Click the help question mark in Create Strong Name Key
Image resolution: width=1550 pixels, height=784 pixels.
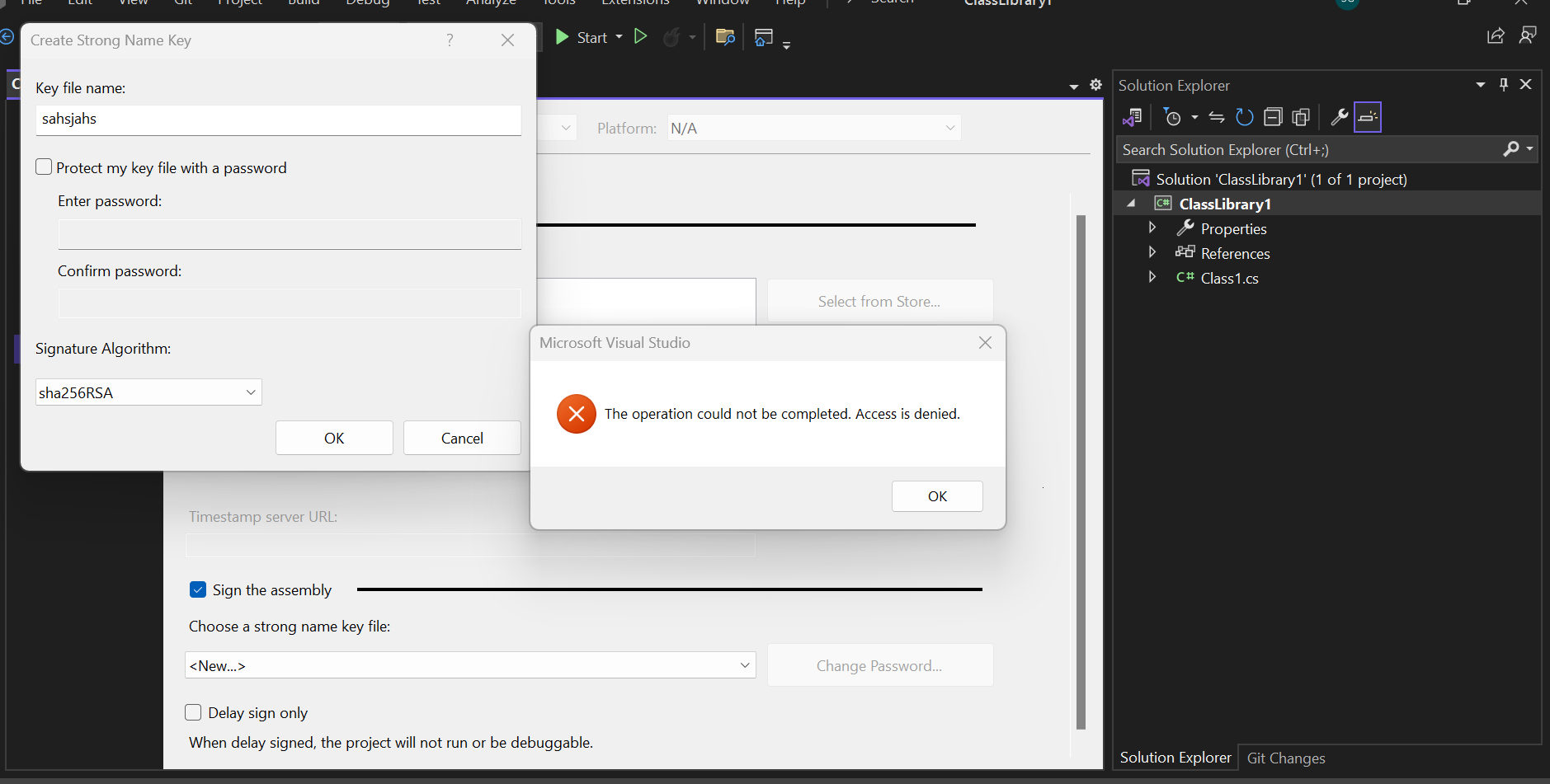(450, 40)
